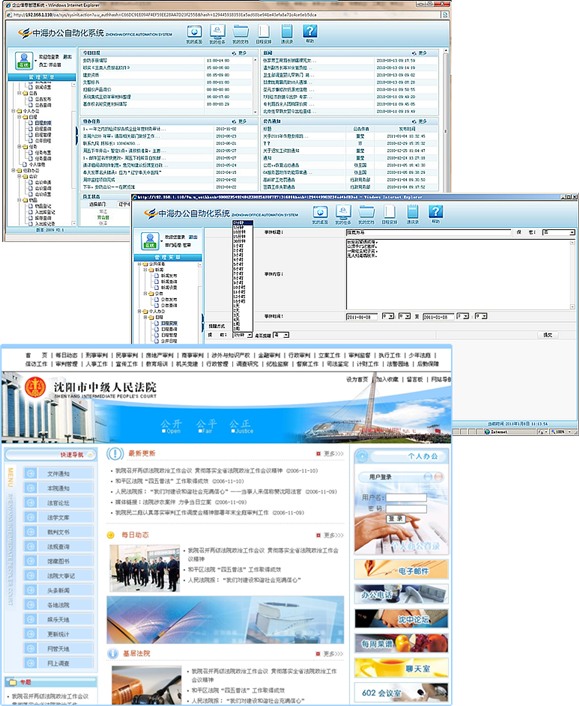Open the 聊天室 chat room banner
This screenshot has width=579, height=706.
401,668
